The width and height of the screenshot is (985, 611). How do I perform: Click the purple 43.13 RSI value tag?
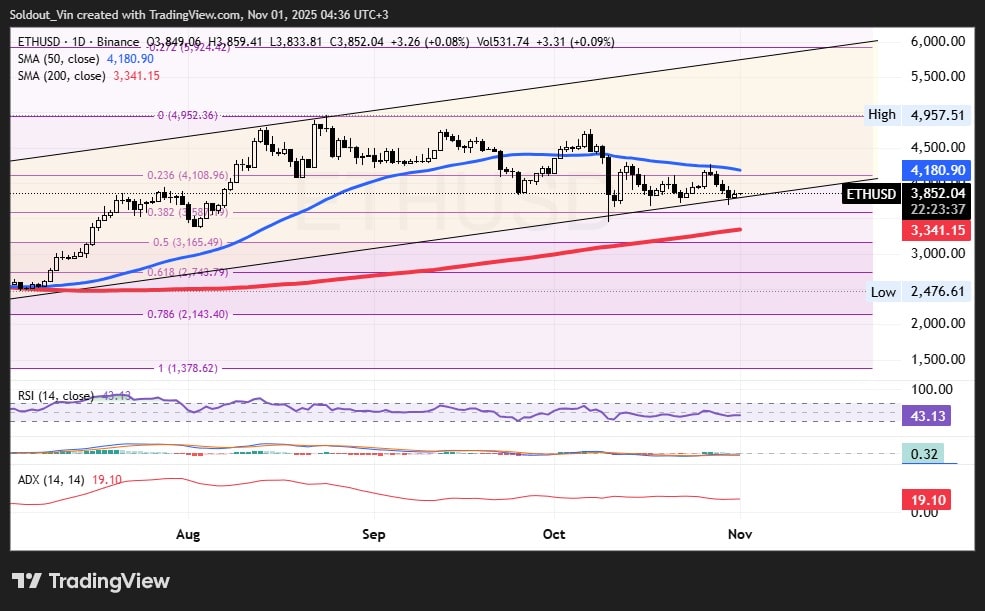[929, 415]
